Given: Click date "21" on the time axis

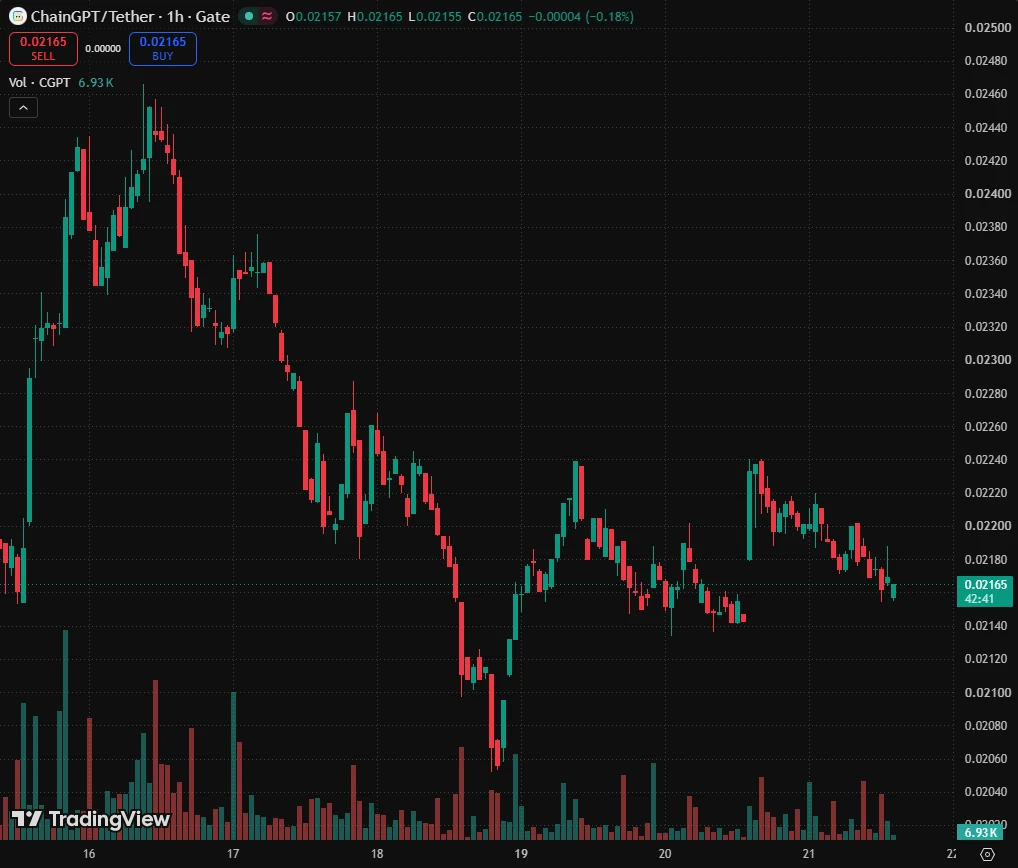Looking at the screenshot, I should point(808,854).
